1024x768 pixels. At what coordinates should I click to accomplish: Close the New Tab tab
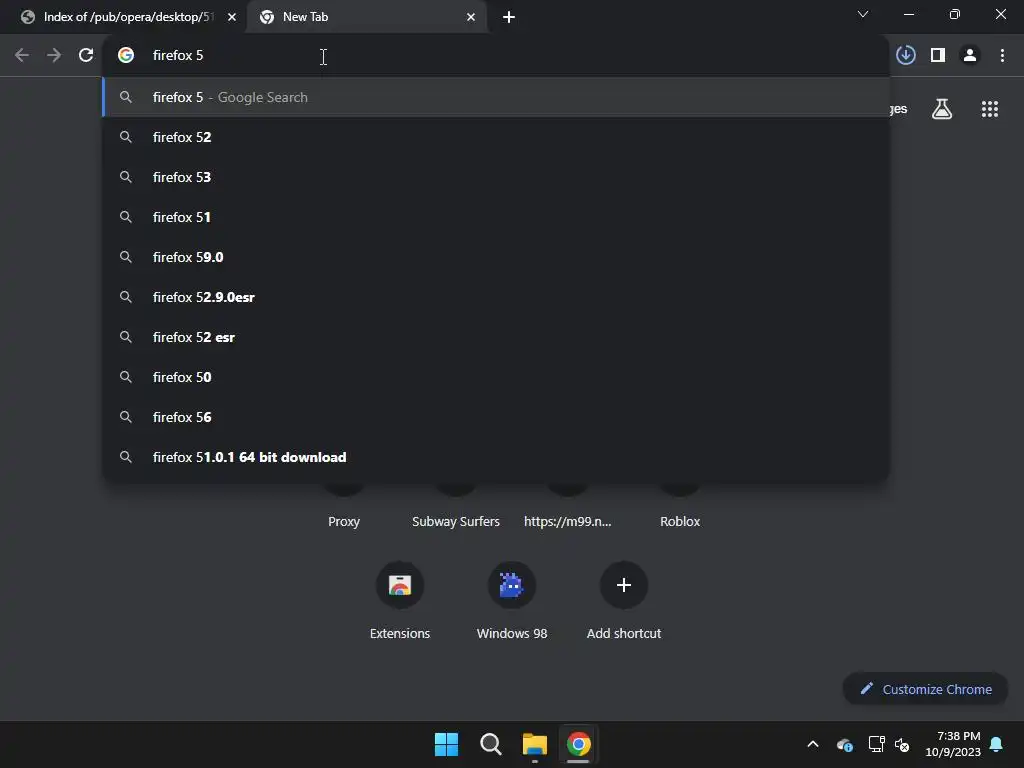point(471,17)
